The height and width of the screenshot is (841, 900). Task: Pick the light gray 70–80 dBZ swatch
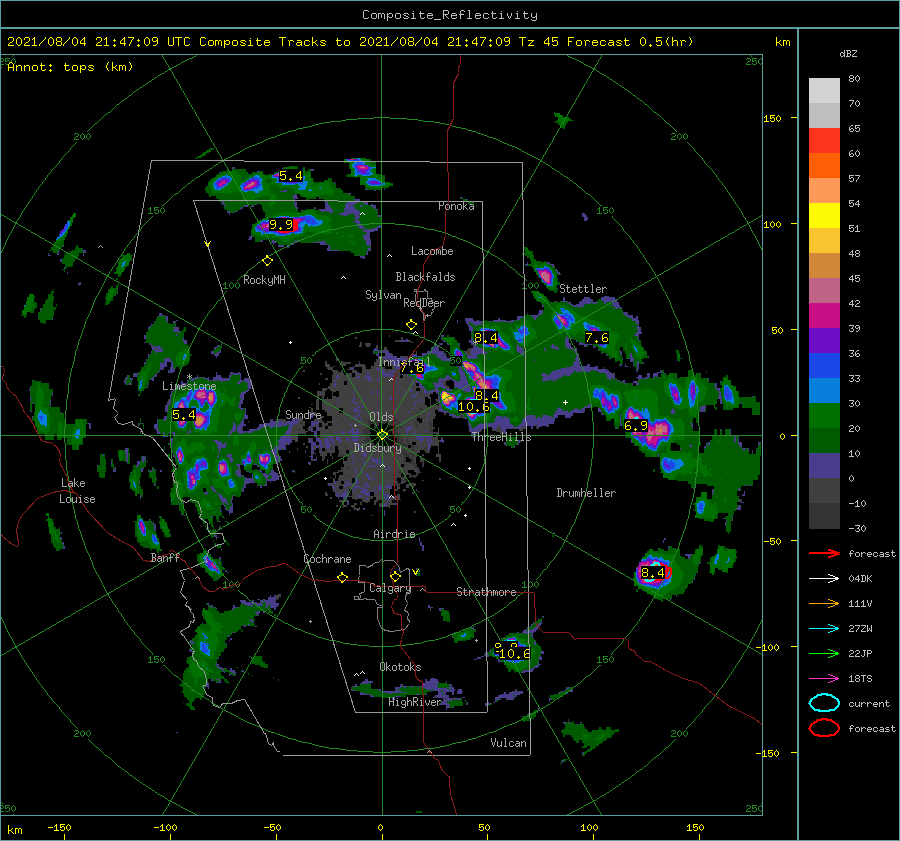824,91
